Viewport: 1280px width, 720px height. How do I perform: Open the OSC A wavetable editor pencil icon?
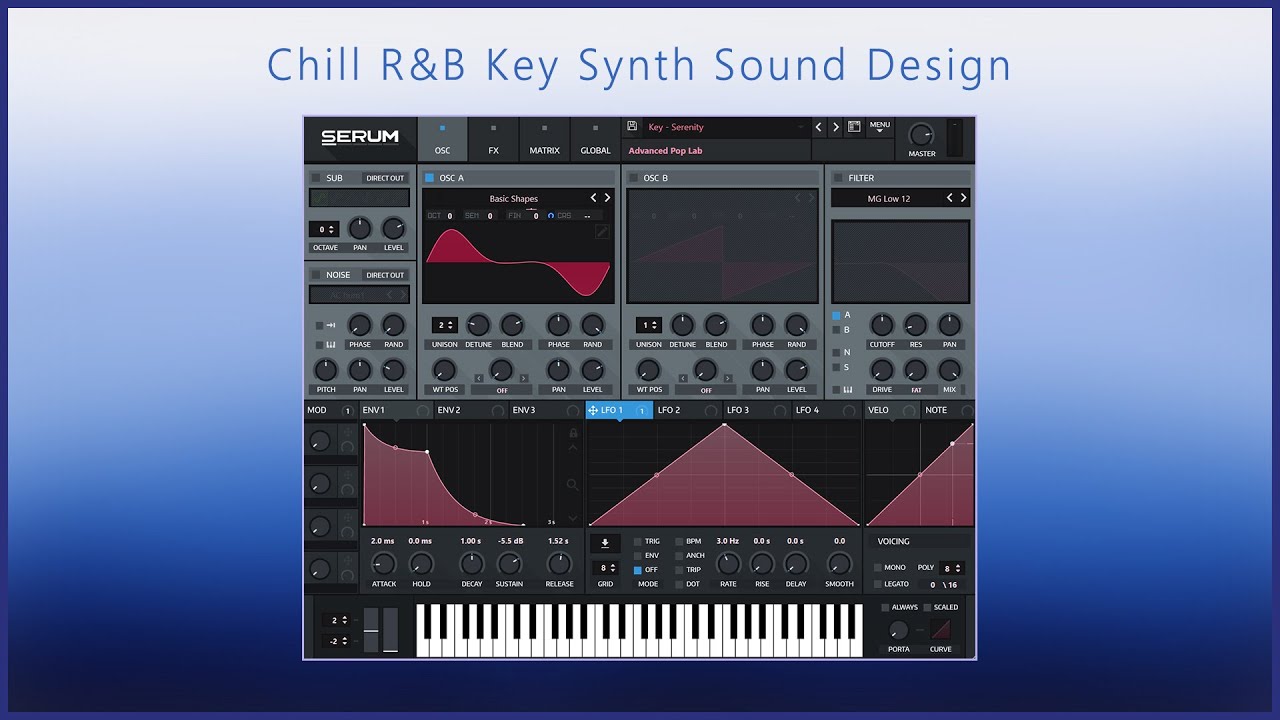[x=603, y=232]
